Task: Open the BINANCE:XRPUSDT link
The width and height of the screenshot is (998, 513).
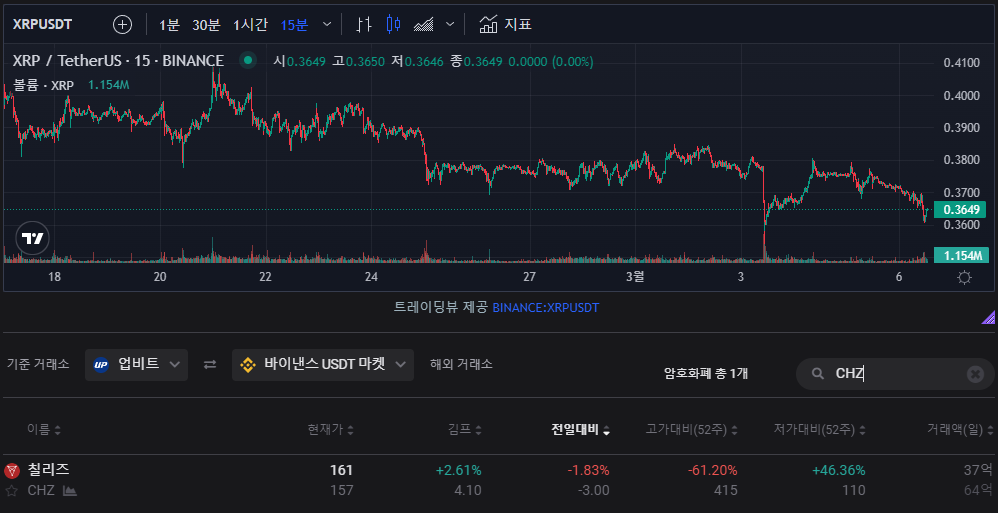Action: click(x=545, y=308)
